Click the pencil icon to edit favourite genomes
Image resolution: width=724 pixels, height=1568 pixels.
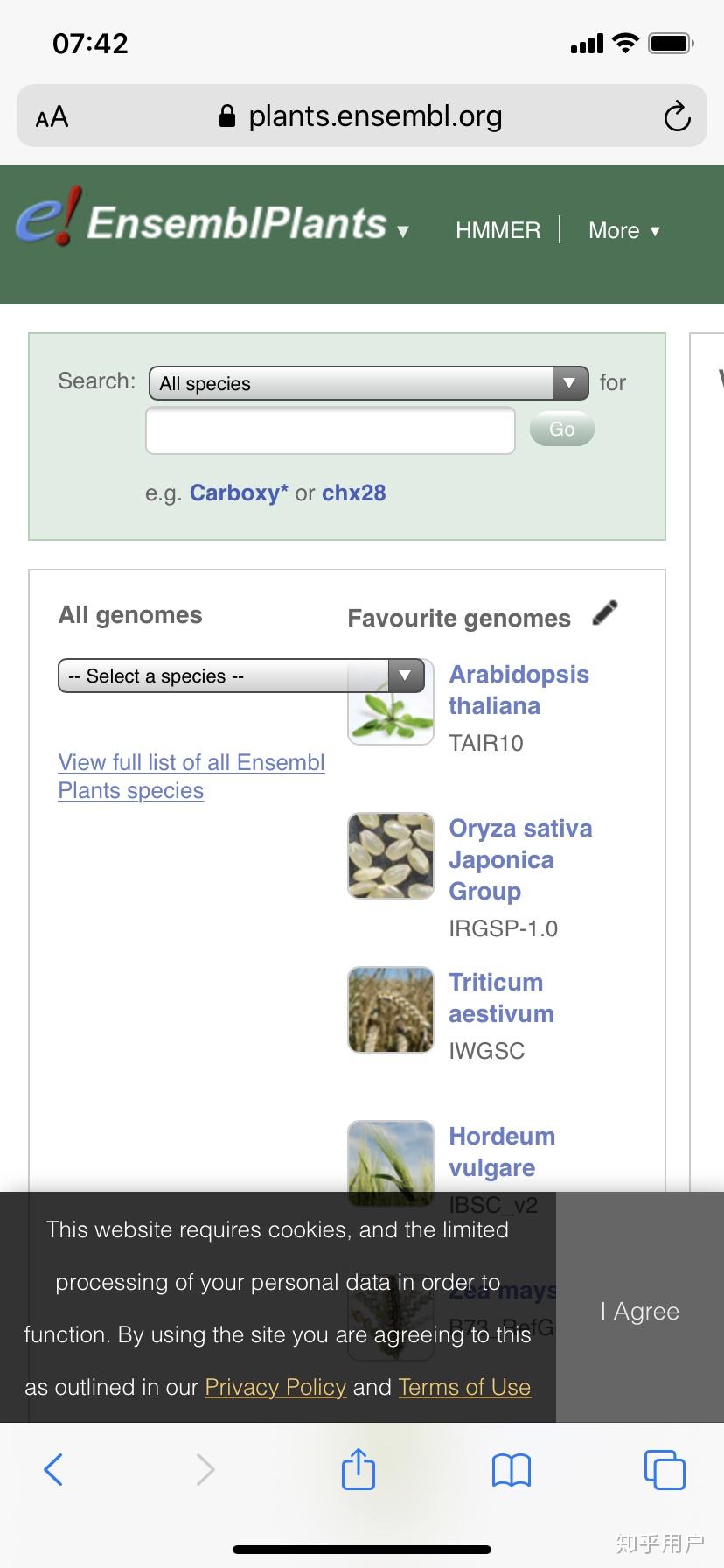point(605,613)
